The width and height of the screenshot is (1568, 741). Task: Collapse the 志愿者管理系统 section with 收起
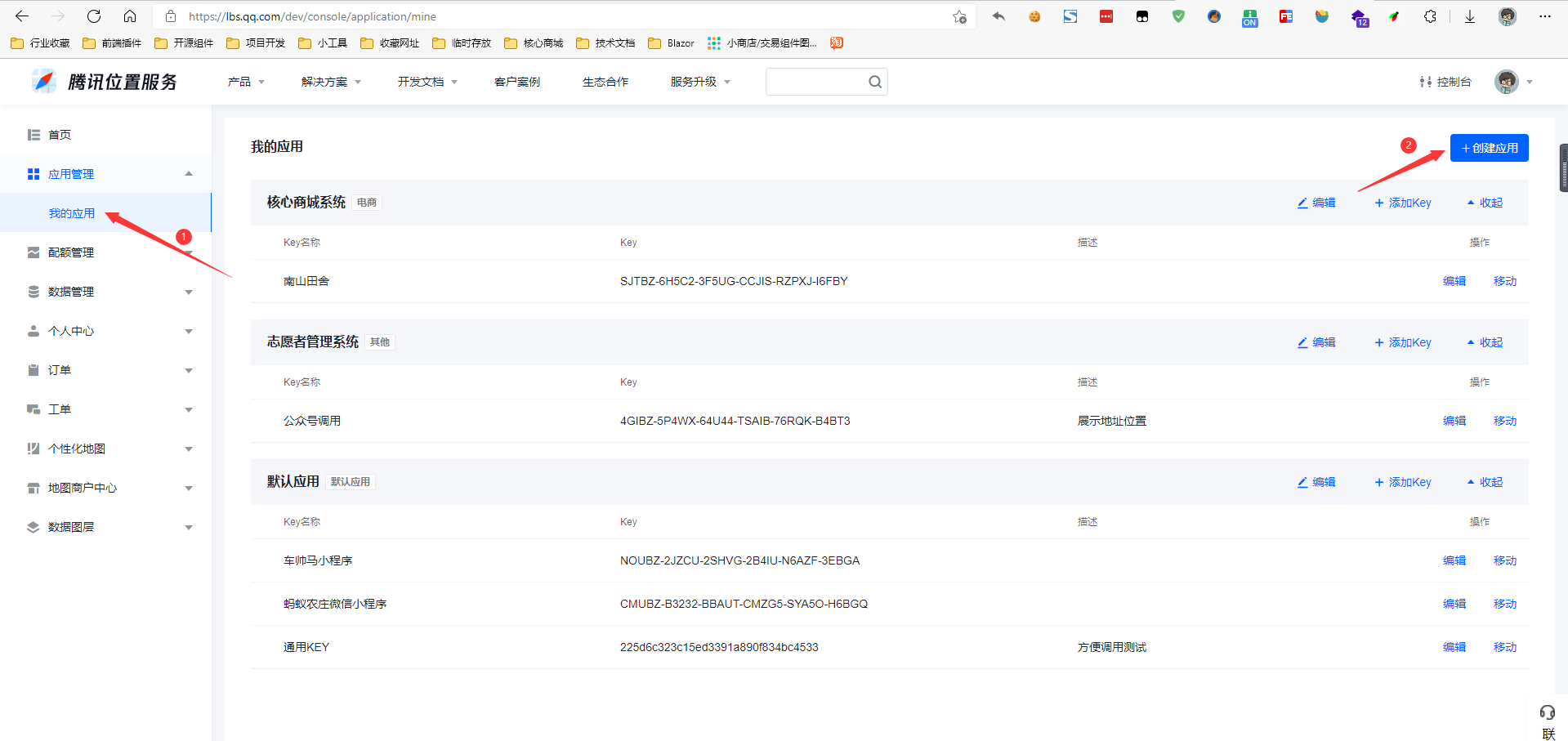coord(1485,342)
